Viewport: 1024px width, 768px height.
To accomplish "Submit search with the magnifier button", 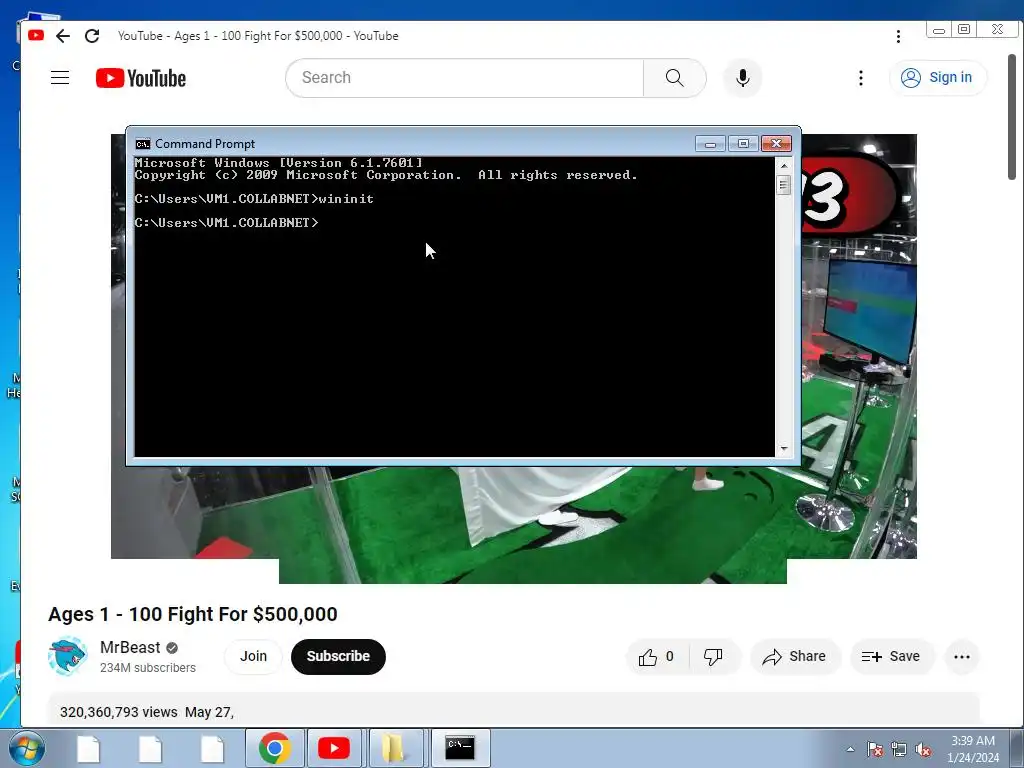I will point(675,78).
